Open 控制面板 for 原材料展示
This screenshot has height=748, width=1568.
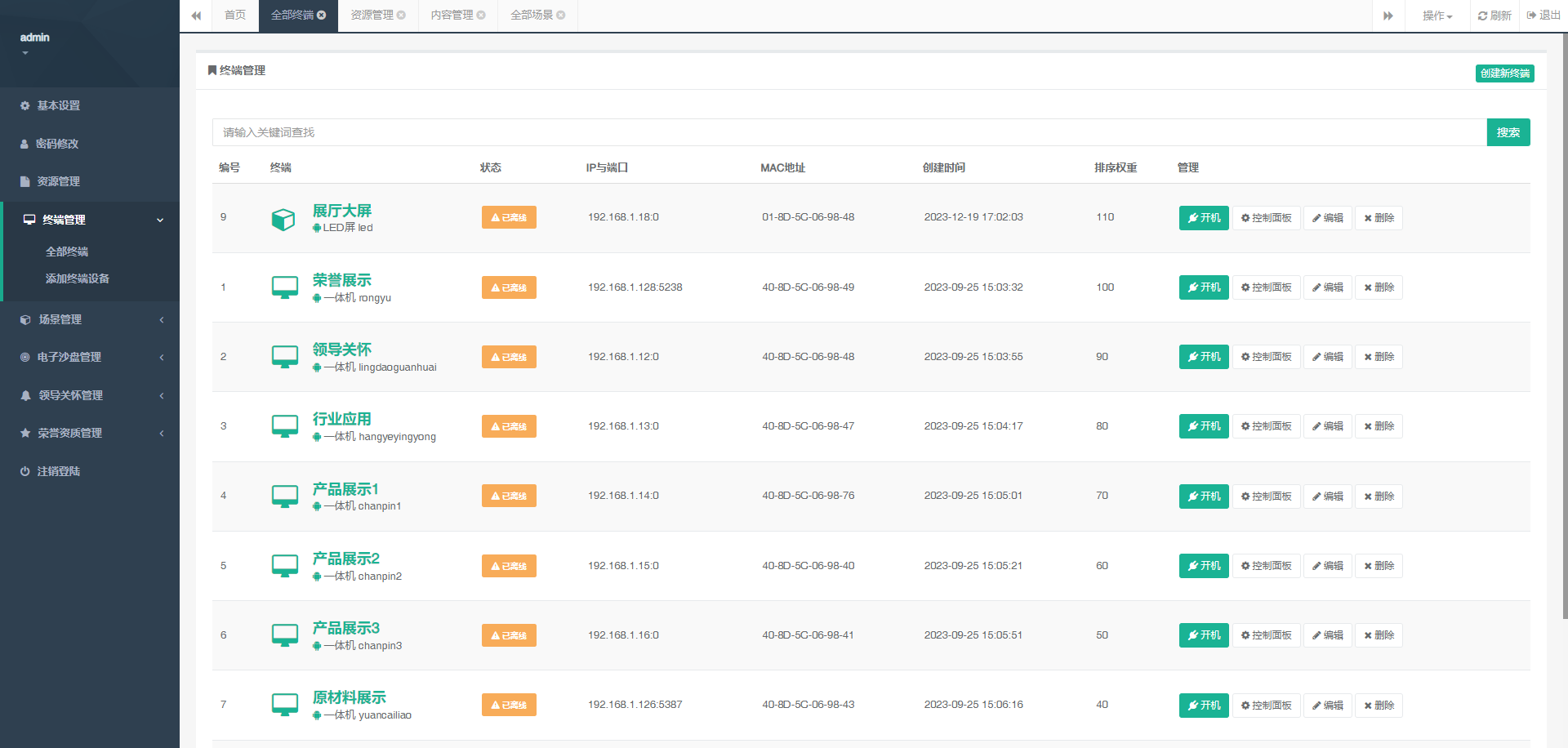click(1266, 706)
